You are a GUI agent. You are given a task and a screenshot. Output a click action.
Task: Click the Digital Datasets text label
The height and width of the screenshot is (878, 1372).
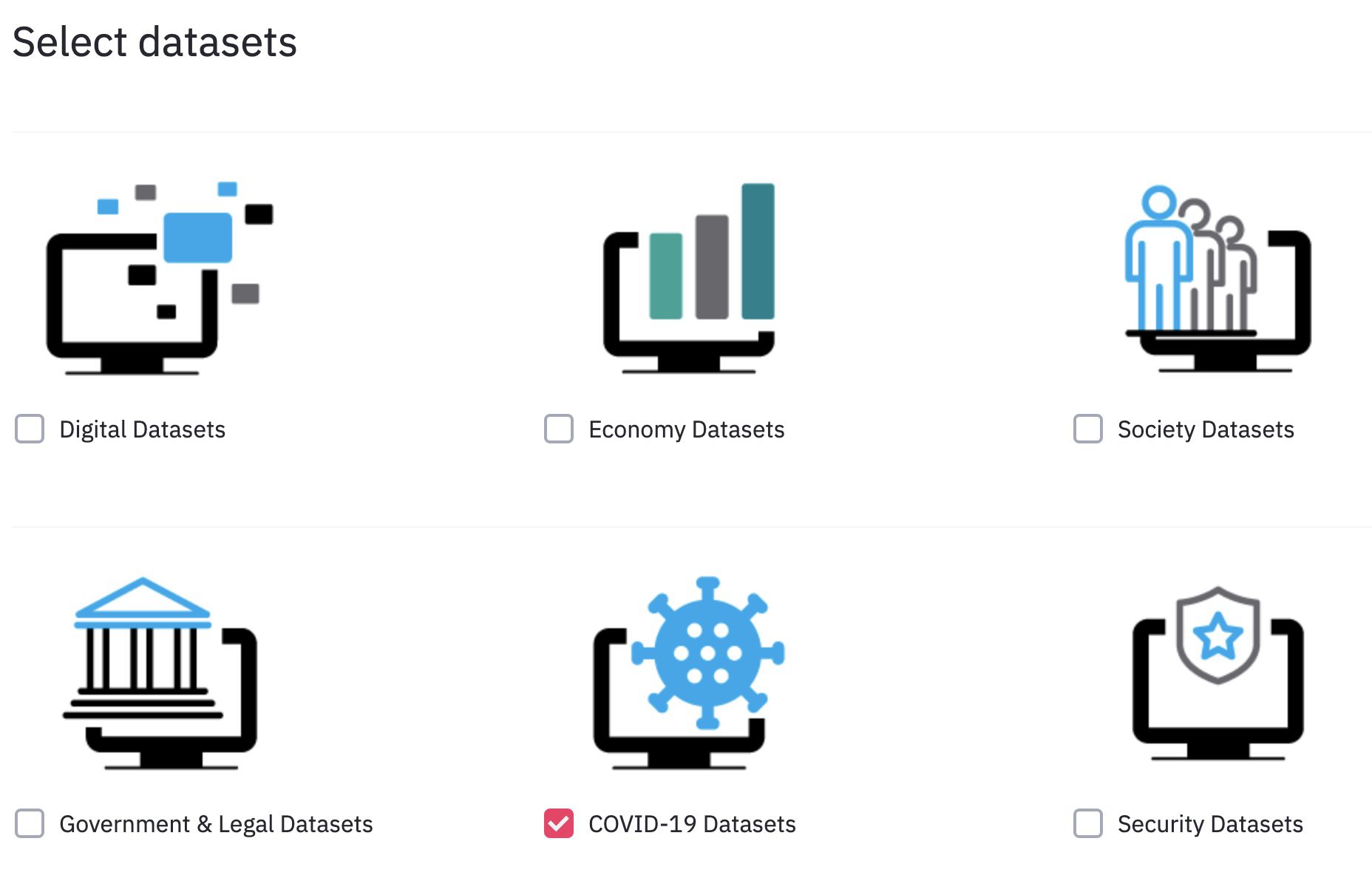click(143, 429)
